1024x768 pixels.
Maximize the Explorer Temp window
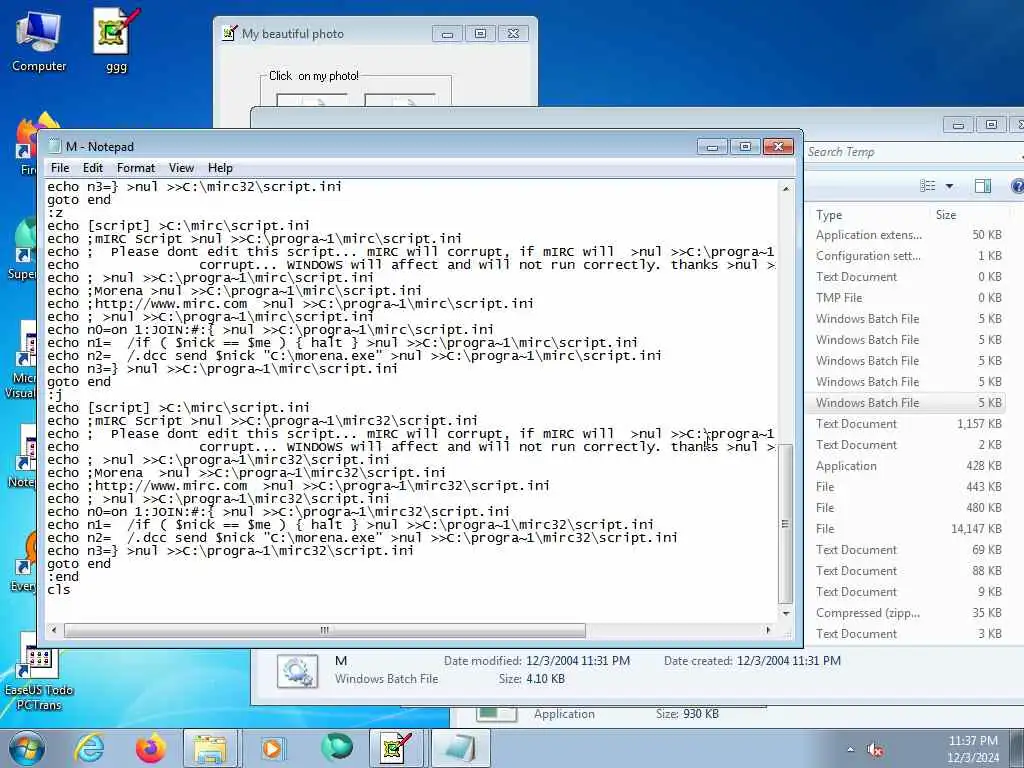[x=991, y=125]
